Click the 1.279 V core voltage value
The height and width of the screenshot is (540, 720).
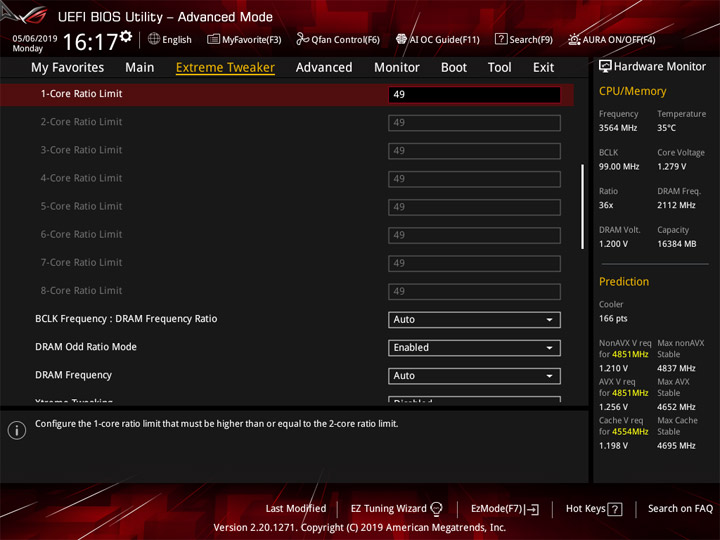[x=671, y=166]
